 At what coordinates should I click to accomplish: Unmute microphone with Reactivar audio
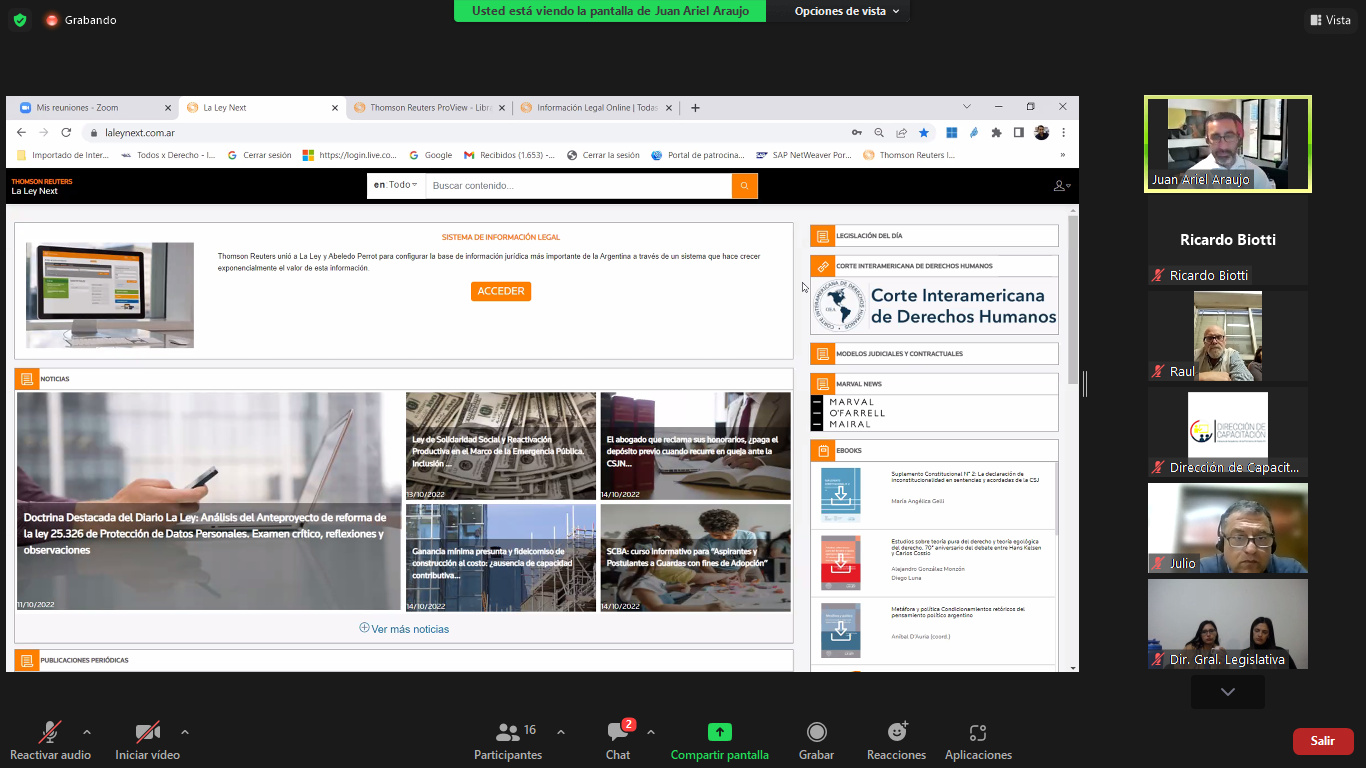click(x=50, y=733)
